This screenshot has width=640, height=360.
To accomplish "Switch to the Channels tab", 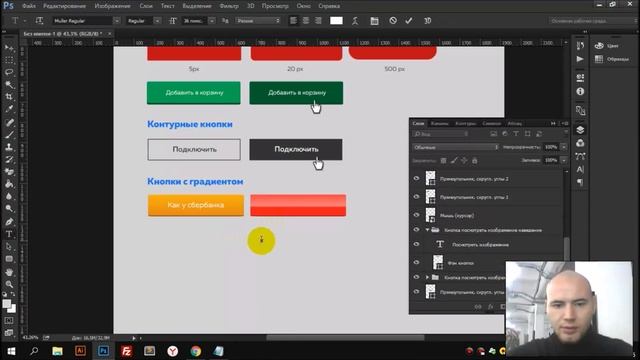I will click(x=439, y=123).
